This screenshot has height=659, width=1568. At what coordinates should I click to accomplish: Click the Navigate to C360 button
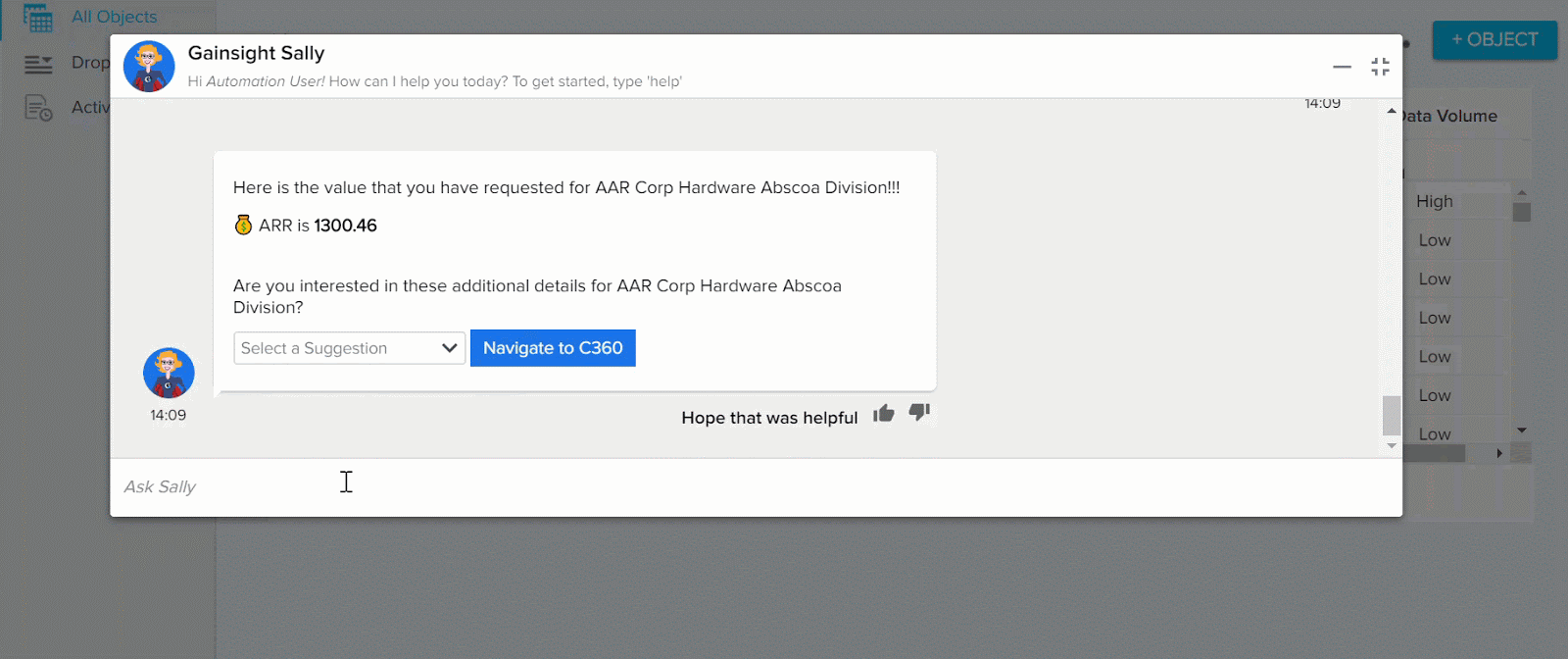553,348
